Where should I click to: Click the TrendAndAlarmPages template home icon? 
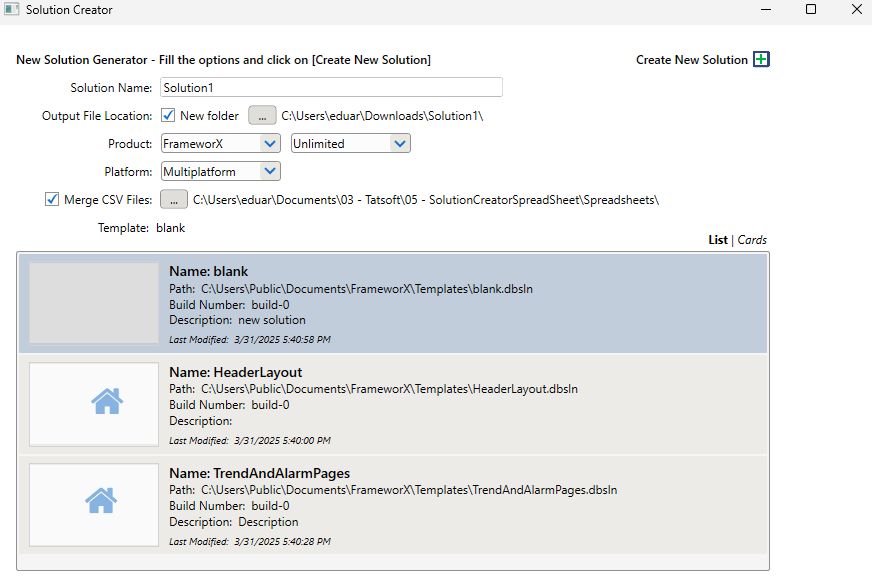[x=101, y=501]
